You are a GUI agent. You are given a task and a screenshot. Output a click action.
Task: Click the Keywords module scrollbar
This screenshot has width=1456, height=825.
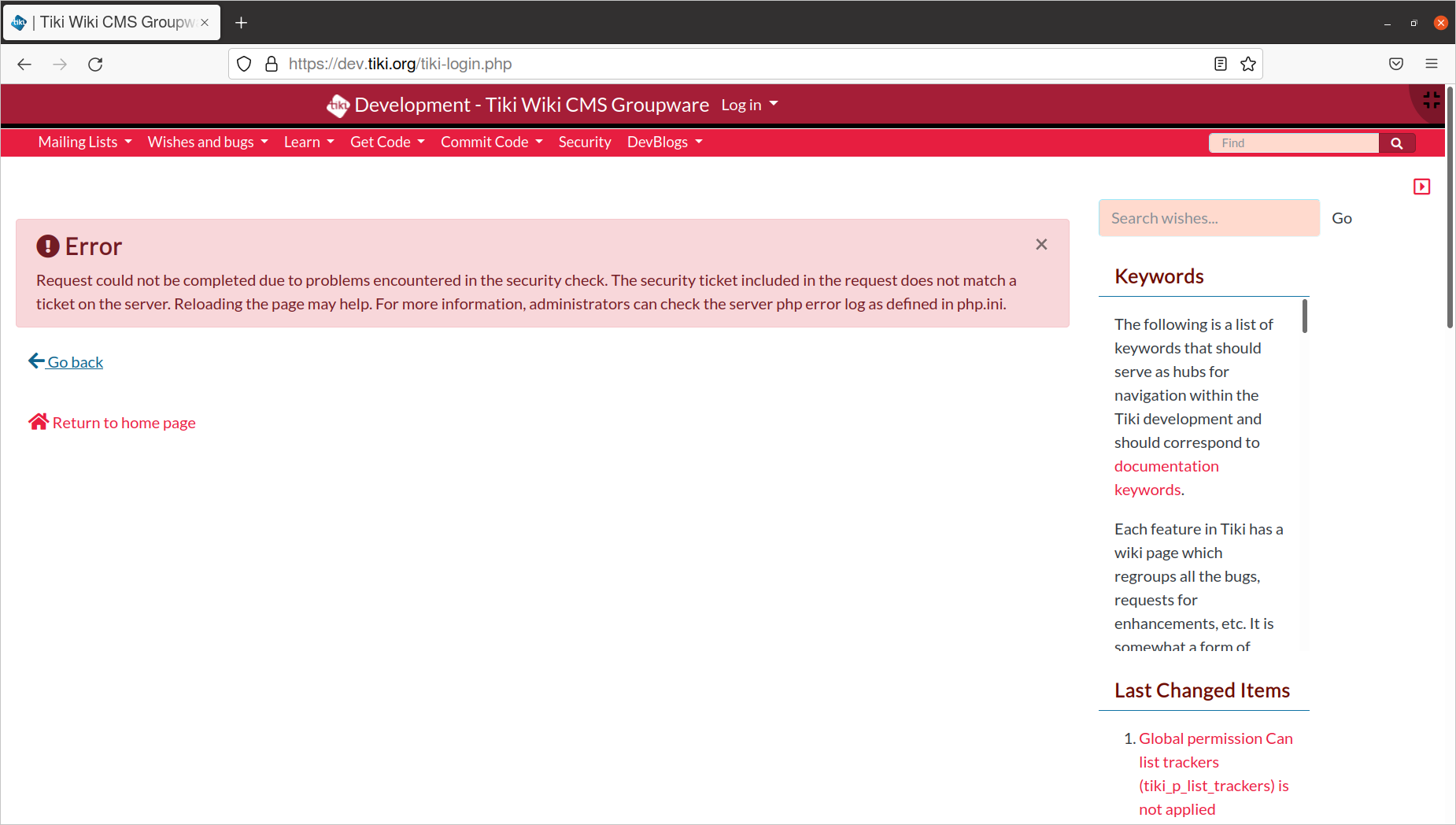pos(1305,316)
